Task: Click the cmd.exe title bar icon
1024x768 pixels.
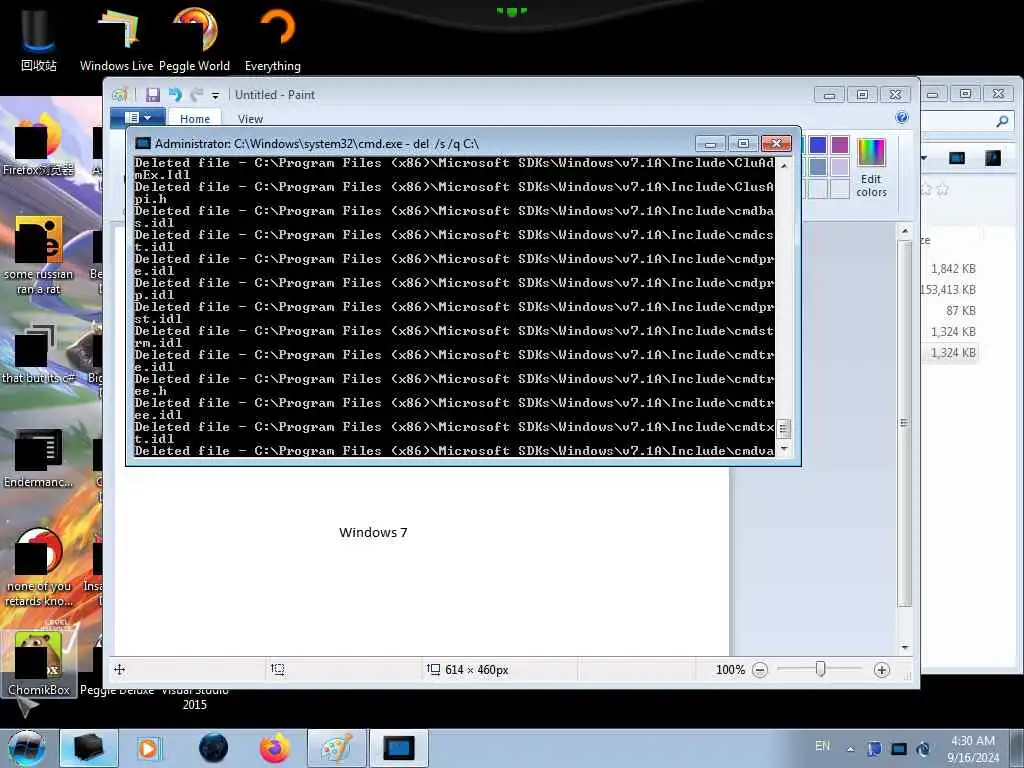Action: pos(143,144)
